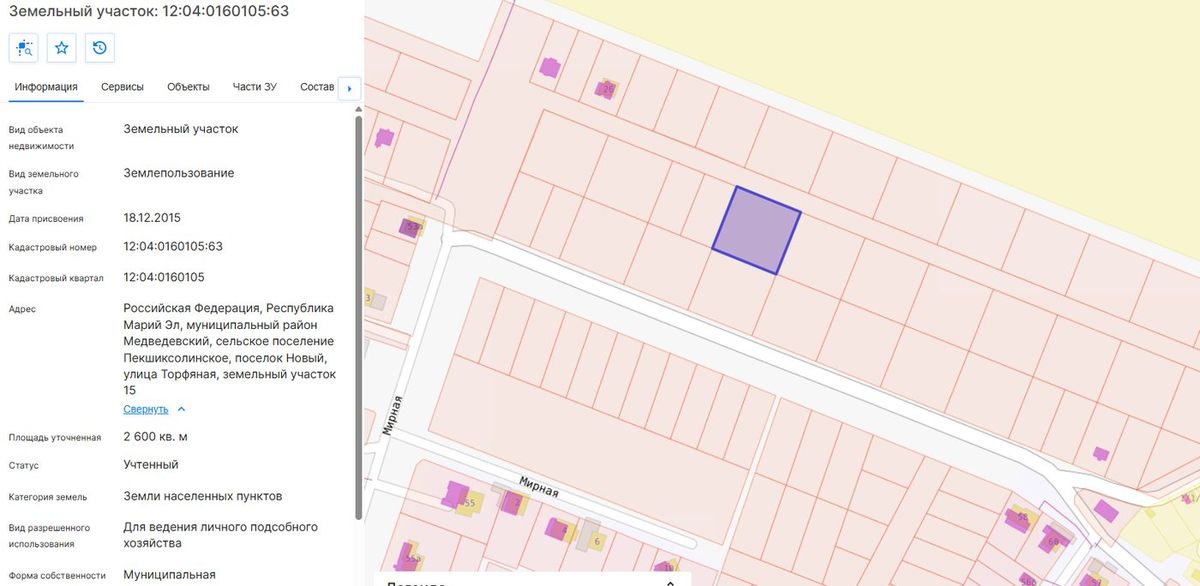Click the area value 2 600 кв. м
This screenshot has height=586, width=1200.
point(155,437)
